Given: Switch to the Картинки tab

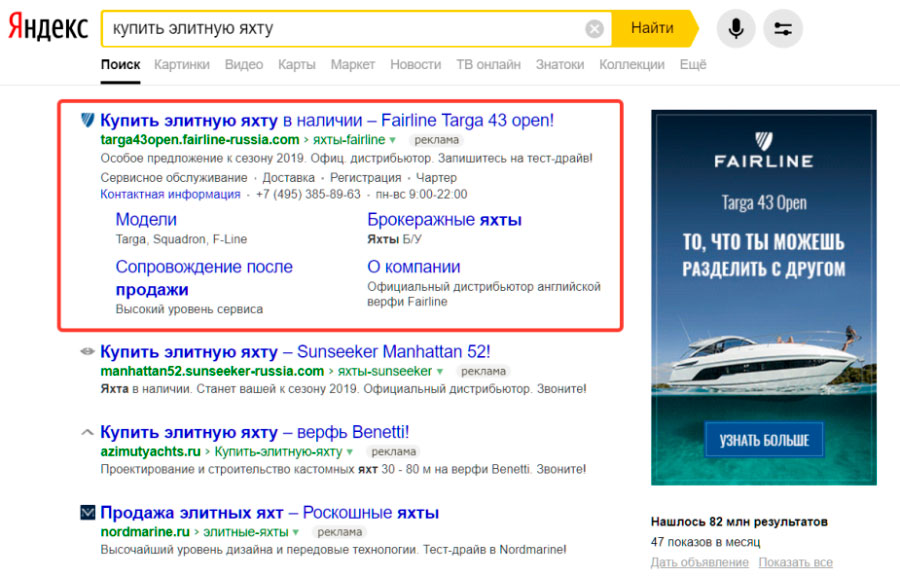Looking at the screenshot, I should point(182,65).
